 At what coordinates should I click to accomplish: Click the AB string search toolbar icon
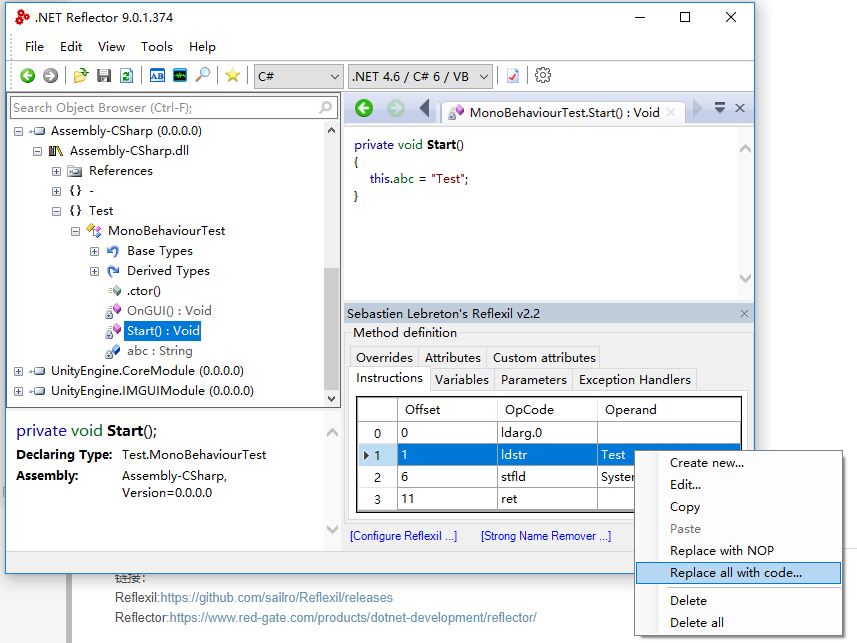[x=157, y=75]
